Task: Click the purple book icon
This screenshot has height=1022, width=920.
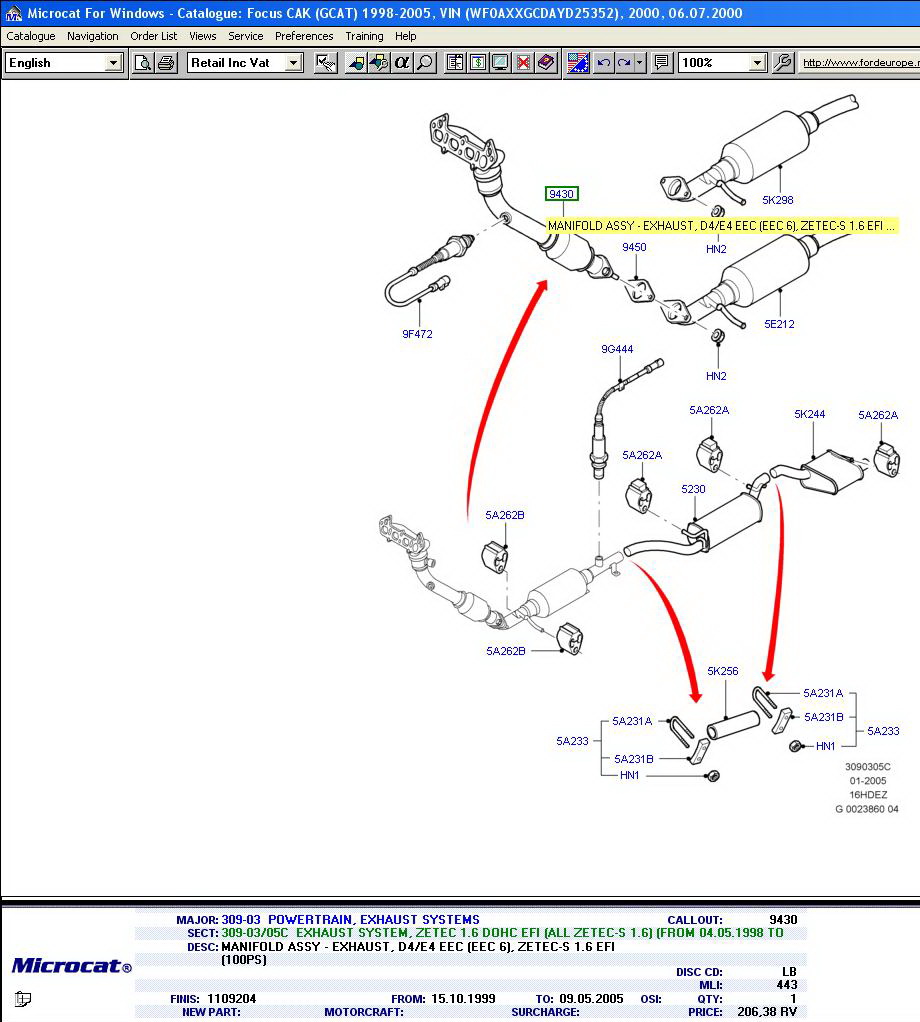Action: tap(546, 63)
